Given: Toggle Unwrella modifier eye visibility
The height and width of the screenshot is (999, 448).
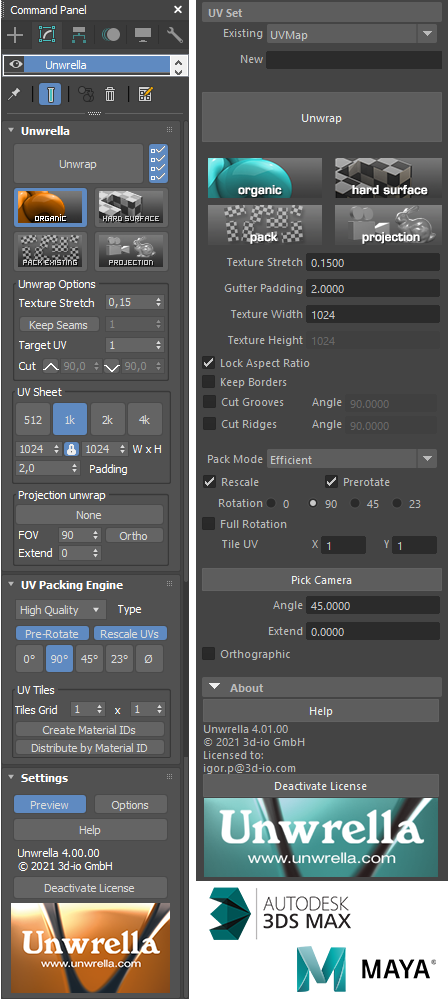Looking at the screenshot, I should pyautogui.click(x=17, y=64).
